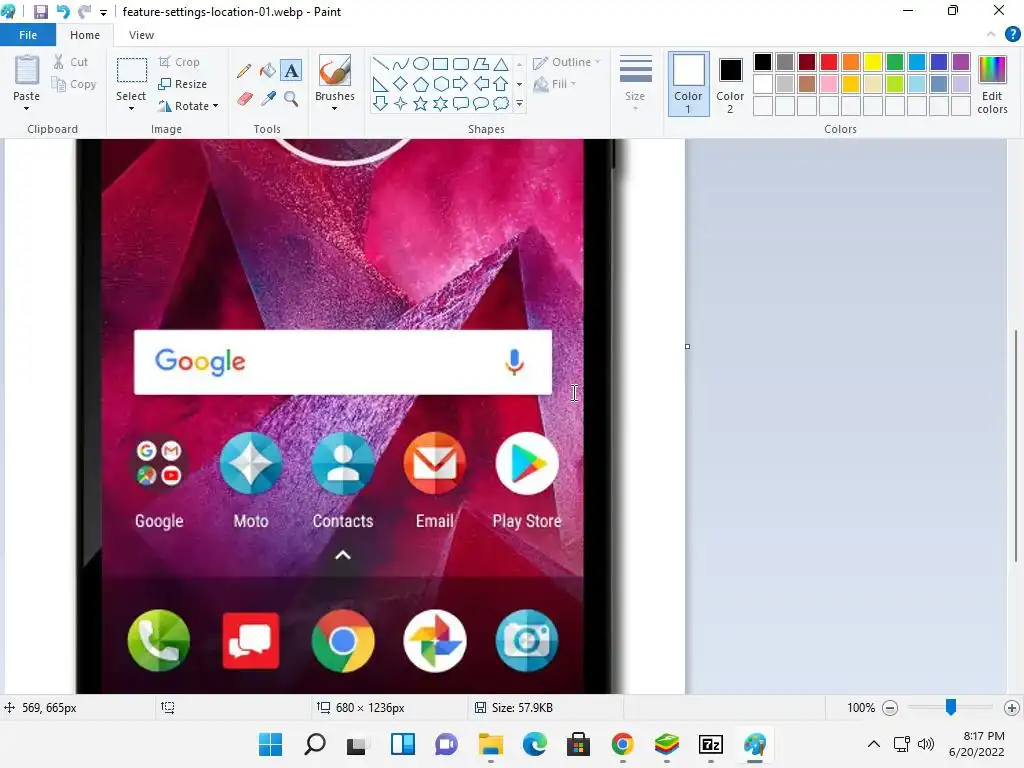Click the Cut button
Screen dimensions: 1024x768
[x=71, y=62]
